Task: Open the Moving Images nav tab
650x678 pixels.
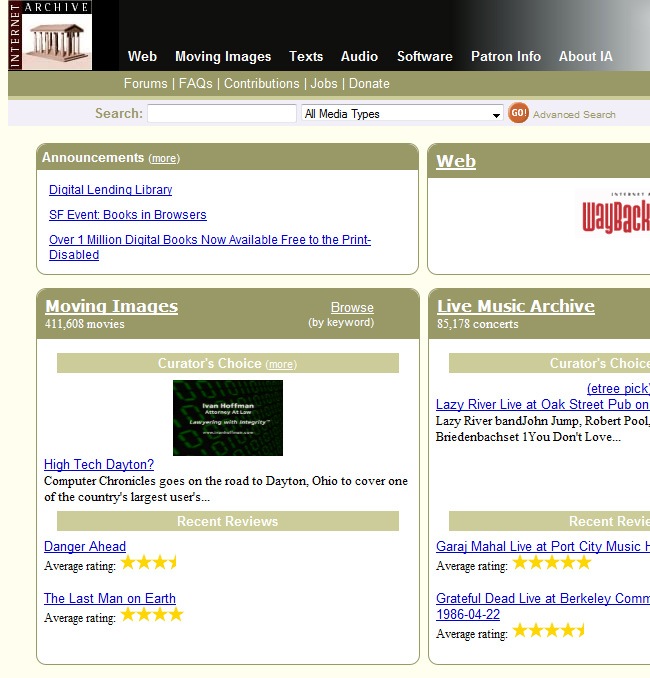Action: point(223,57)
